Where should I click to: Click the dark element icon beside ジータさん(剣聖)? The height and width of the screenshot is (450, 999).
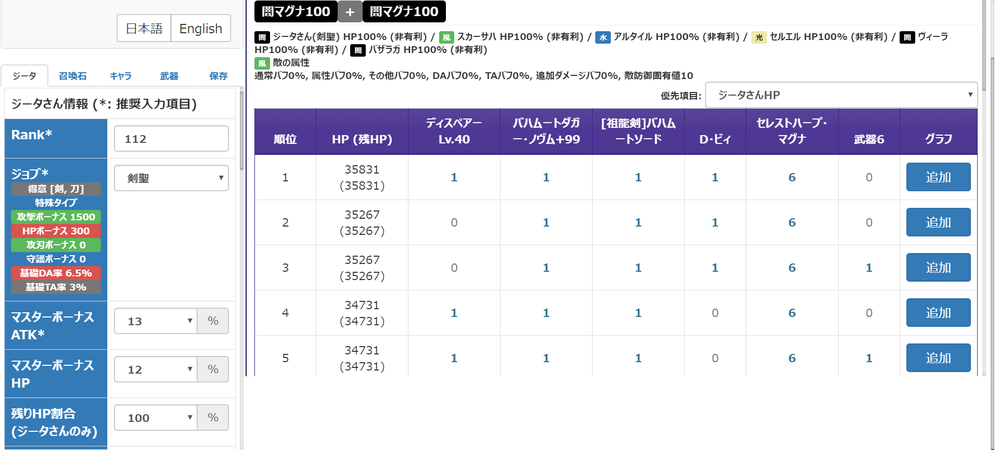262,37
